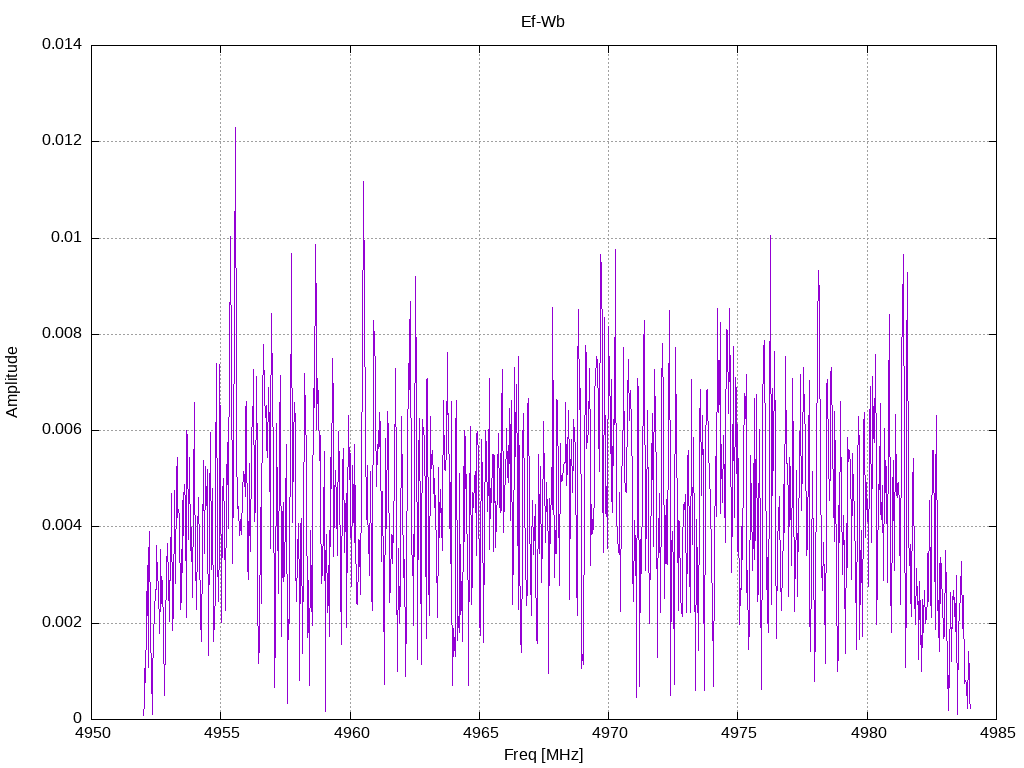This screenshot has height=768, width=1024.
Task: Select the 0.008 y-axis tick label
Action: 62,334
